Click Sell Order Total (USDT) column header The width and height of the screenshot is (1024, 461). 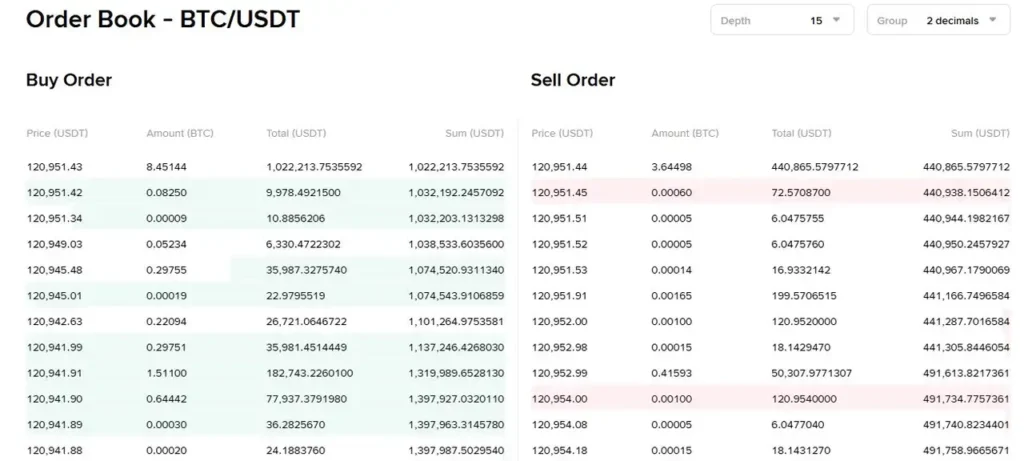click(x=801, y=133)
